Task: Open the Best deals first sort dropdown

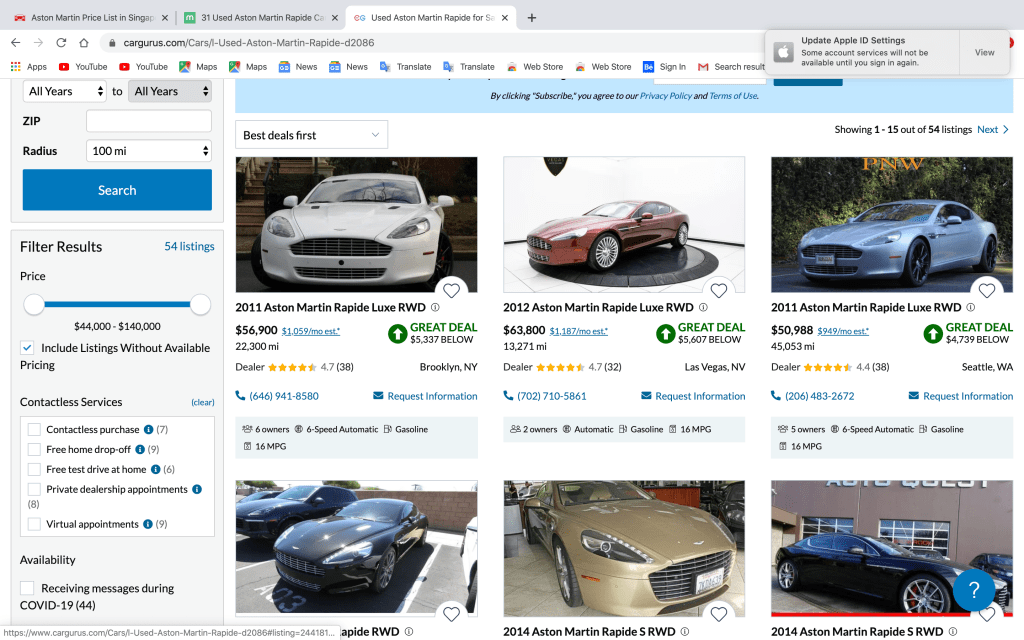Action: click(x=311, y=135)
